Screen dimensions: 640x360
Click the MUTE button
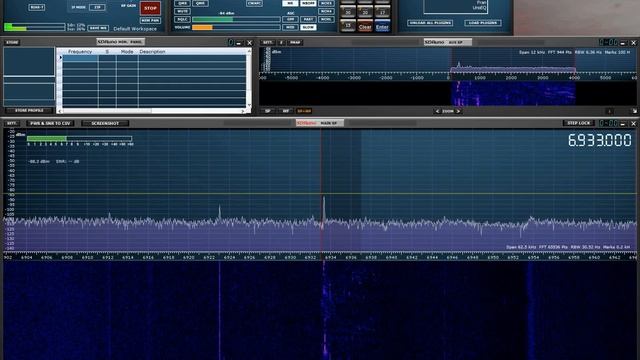coord(182,11)
